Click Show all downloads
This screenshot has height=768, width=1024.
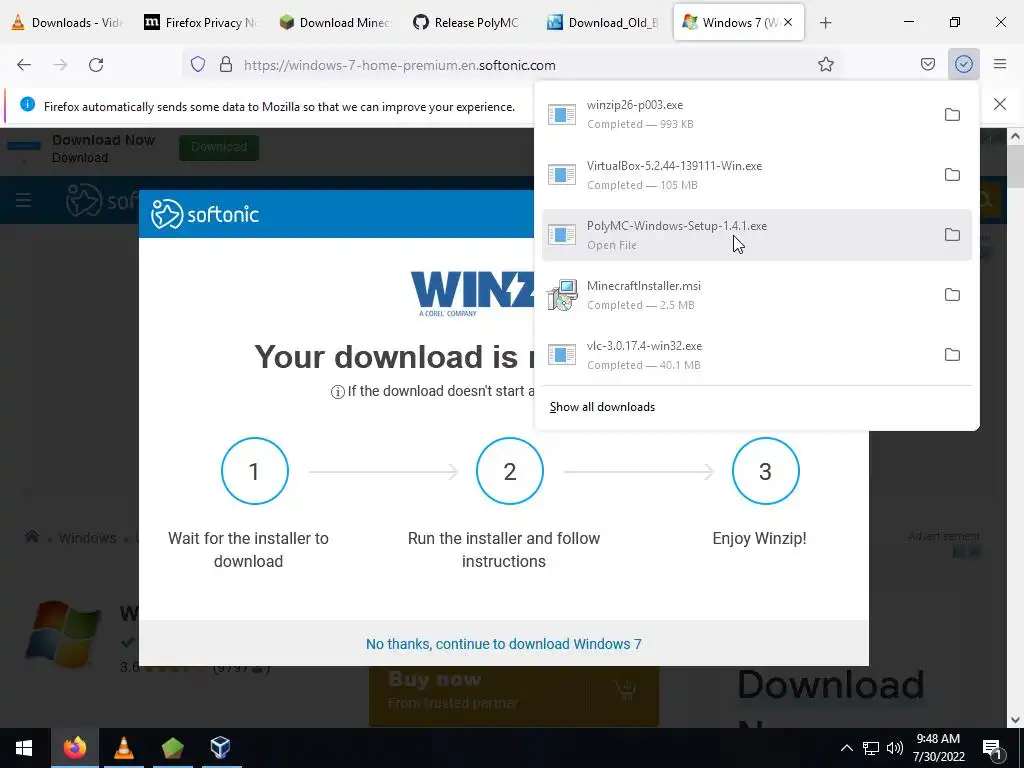602,407
